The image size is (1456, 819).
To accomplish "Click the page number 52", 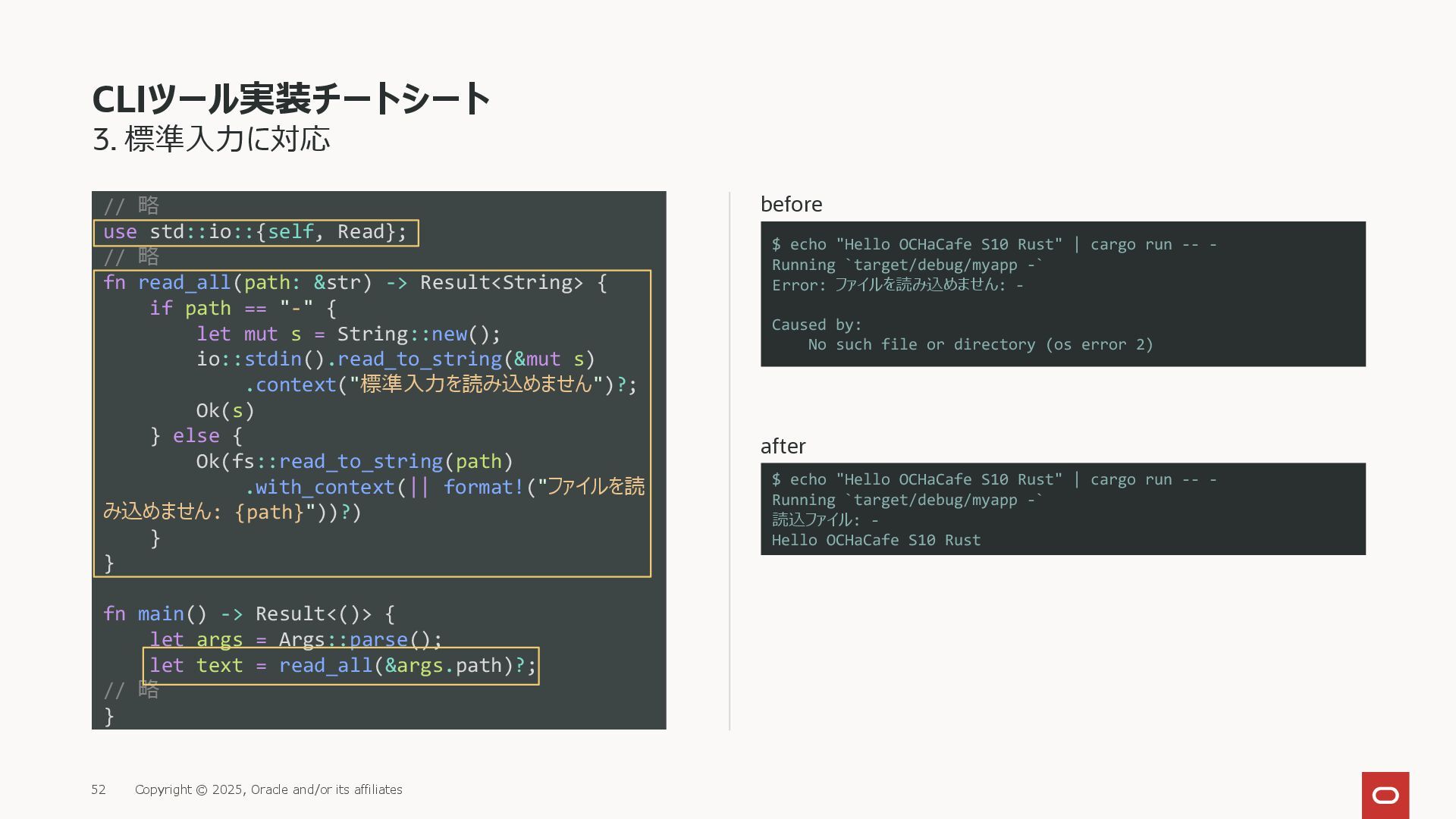I will pos(99,789).
